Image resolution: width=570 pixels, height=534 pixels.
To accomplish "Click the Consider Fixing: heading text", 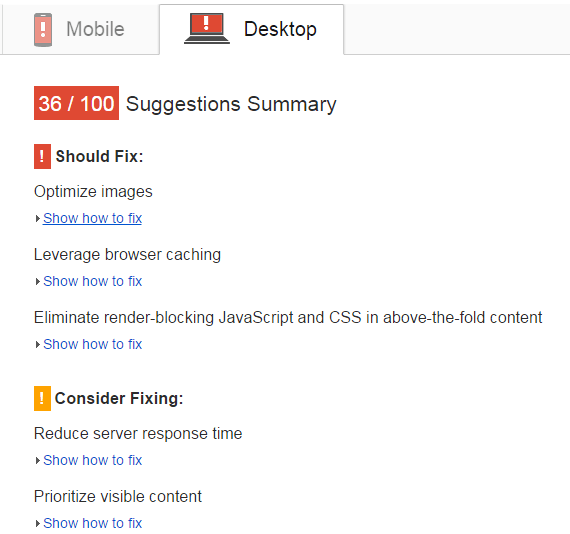I will (x=119, y=398).
